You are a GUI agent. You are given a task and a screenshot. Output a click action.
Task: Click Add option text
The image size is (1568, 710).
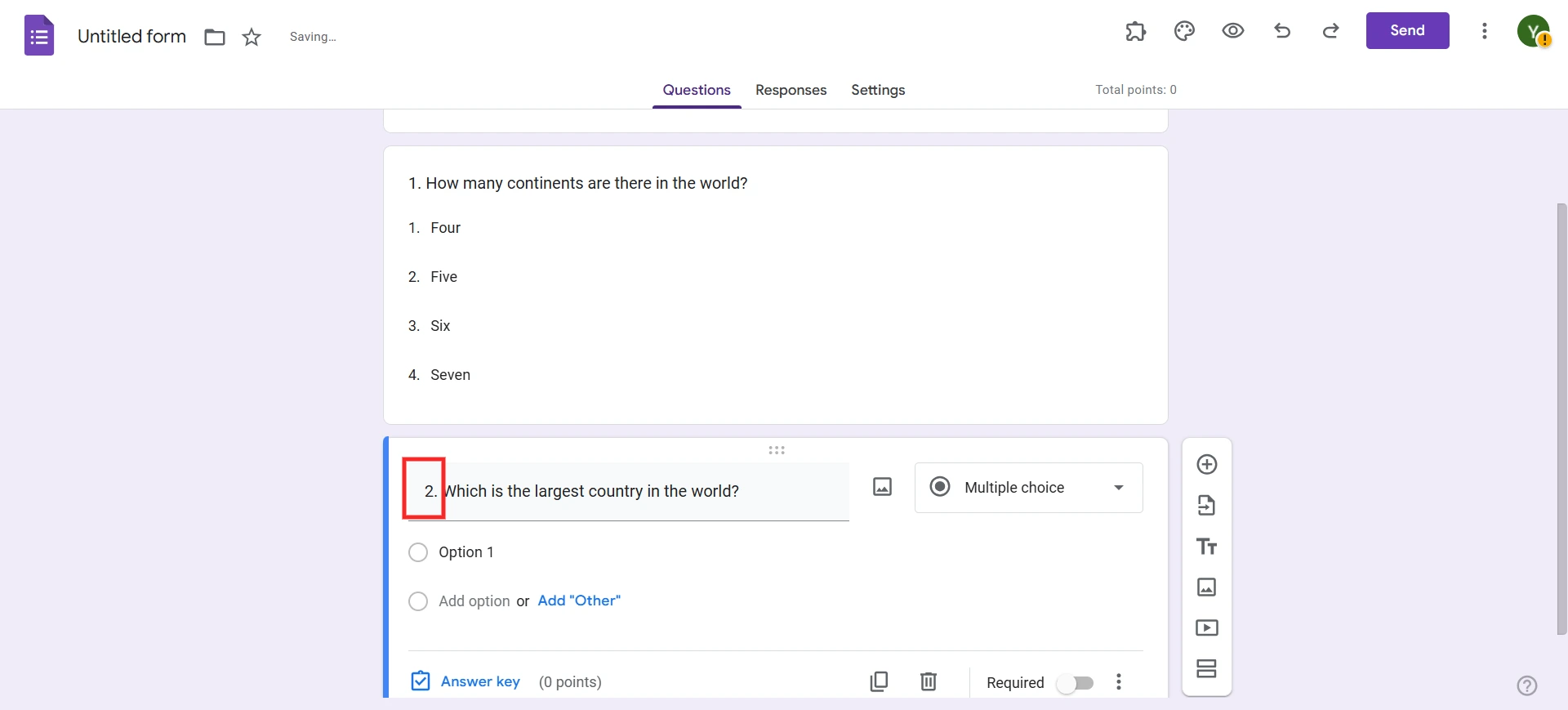click(x=474, y=601)
